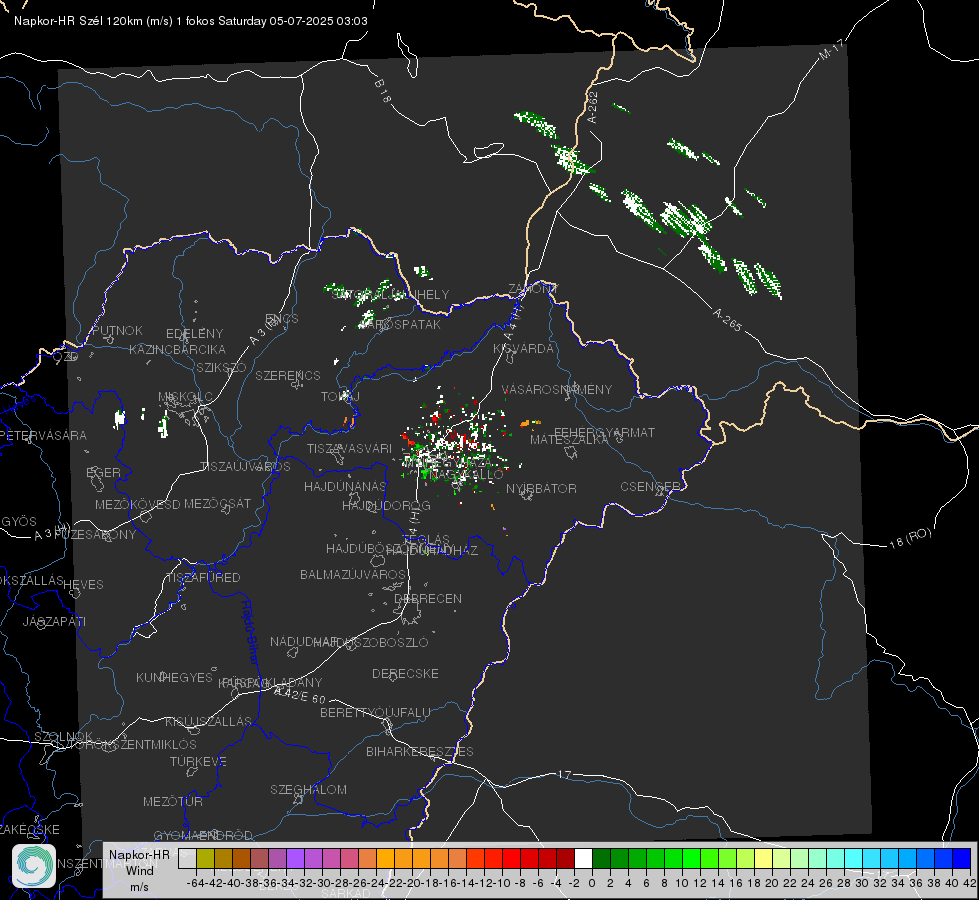Click the SZIKSZO town label
Image resolution: width=979 pixels, height=900 pixels.
(x=221, y=367)
